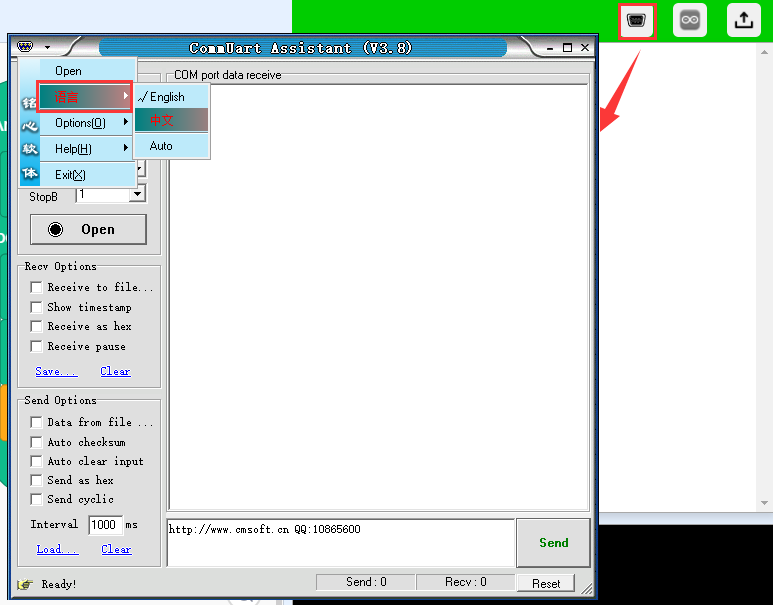
Task: Toggle Auto checksum checkbox
Action: click(x=36, y=442)
